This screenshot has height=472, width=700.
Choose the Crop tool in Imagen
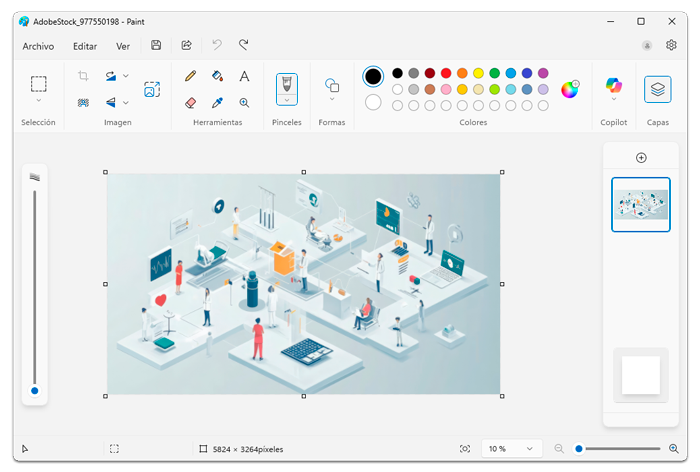pyautogui.click(x=83, y=76)
